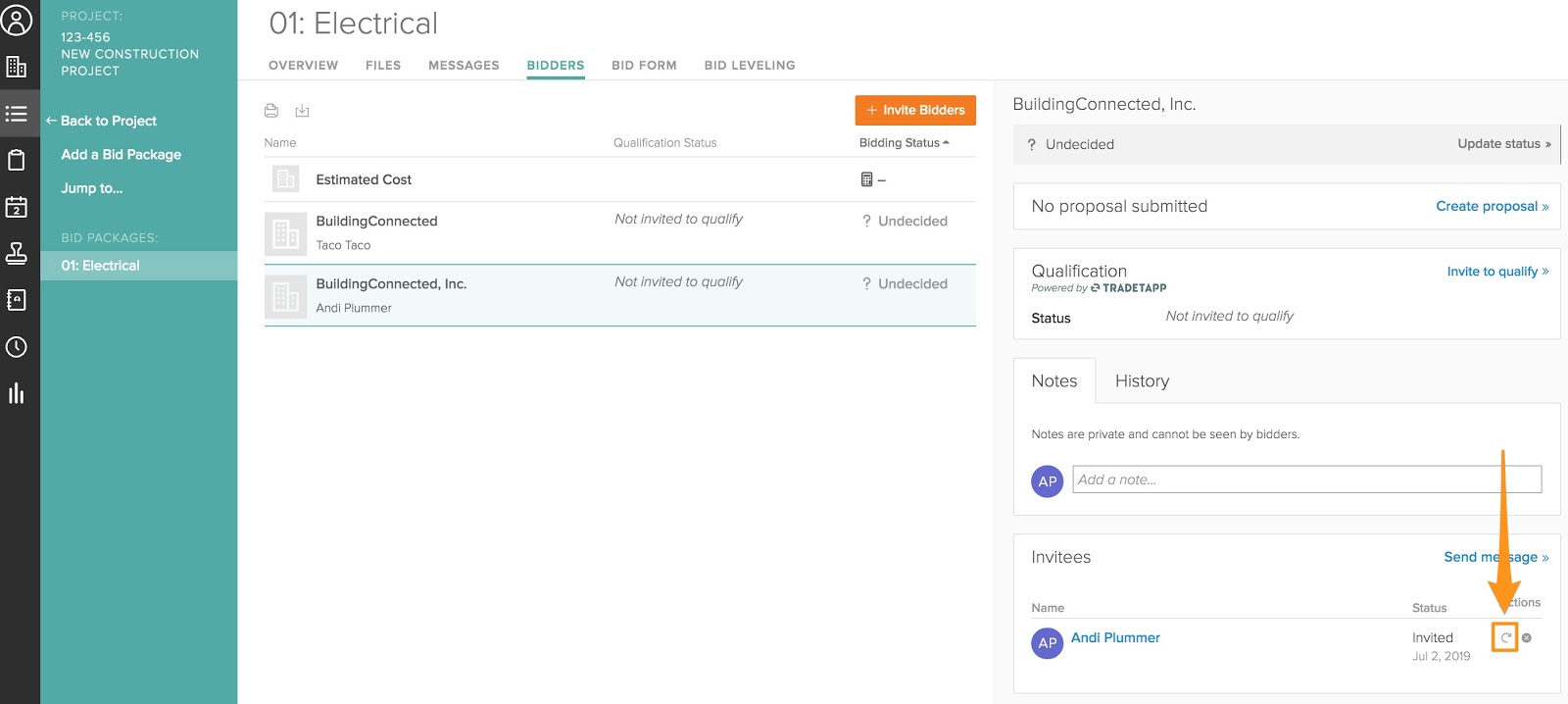Click the download export icon above bidders
Screen dimensions: 1568x704
pos(302,111)
